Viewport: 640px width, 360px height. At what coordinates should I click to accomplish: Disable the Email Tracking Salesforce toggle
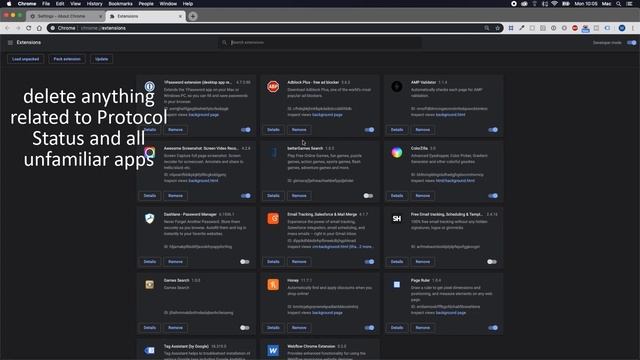pyautogui.click(x=369, y=262)
